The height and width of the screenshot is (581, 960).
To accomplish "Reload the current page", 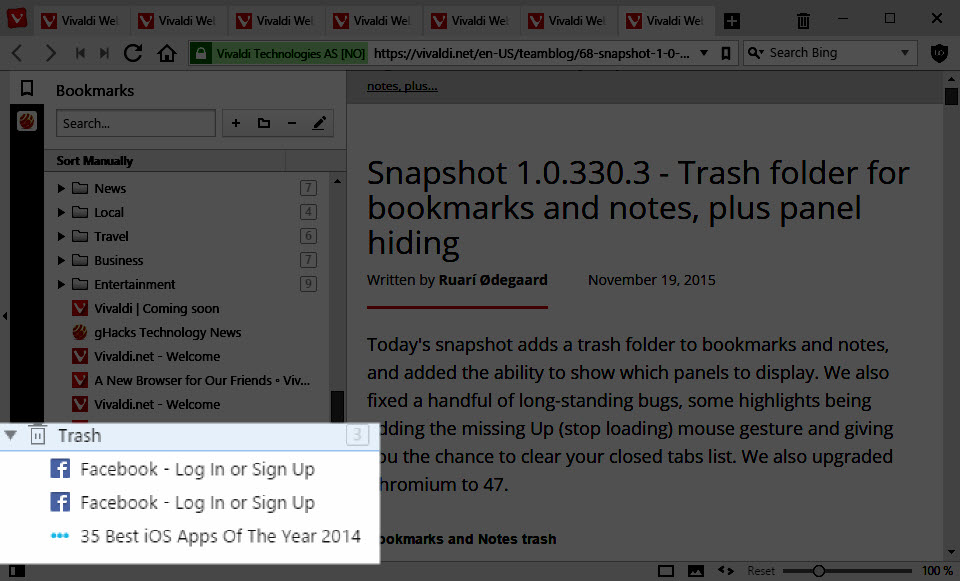I will (x=133, y=53).
